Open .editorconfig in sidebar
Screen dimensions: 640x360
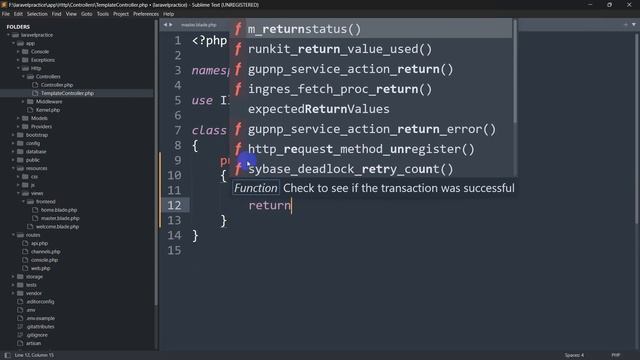click(40, 302)
